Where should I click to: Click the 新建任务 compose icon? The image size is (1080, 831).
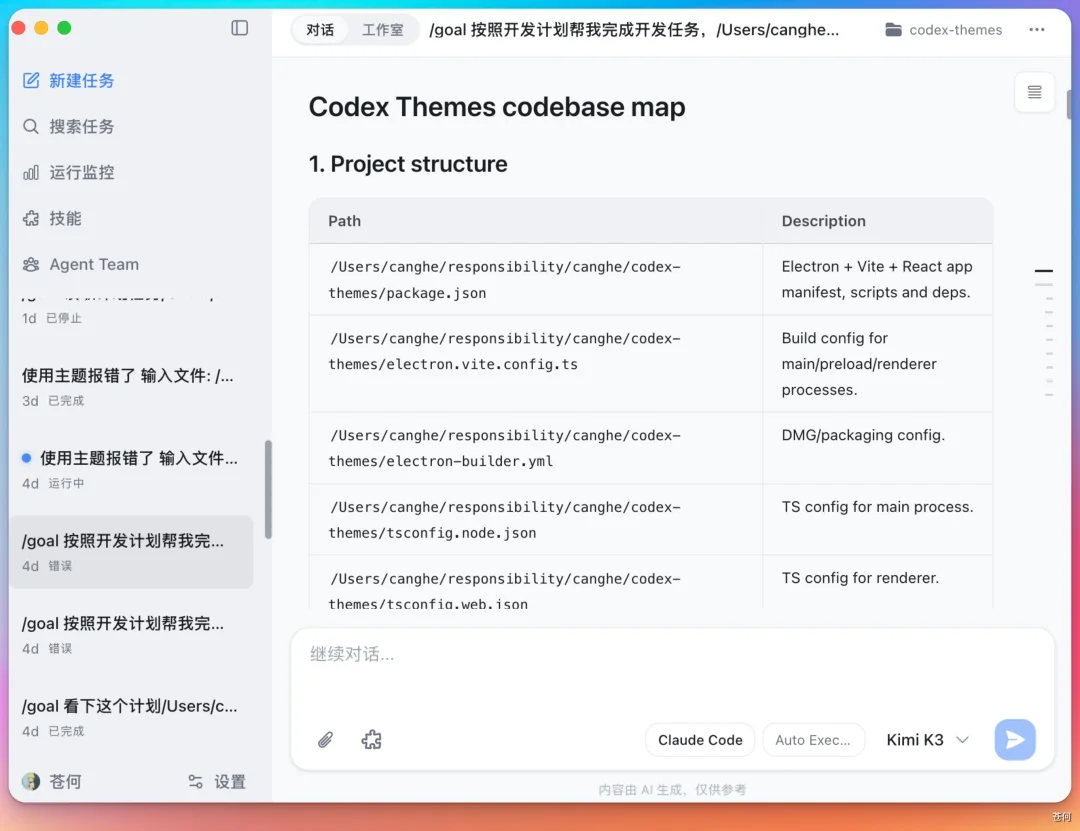click(31, 81)
